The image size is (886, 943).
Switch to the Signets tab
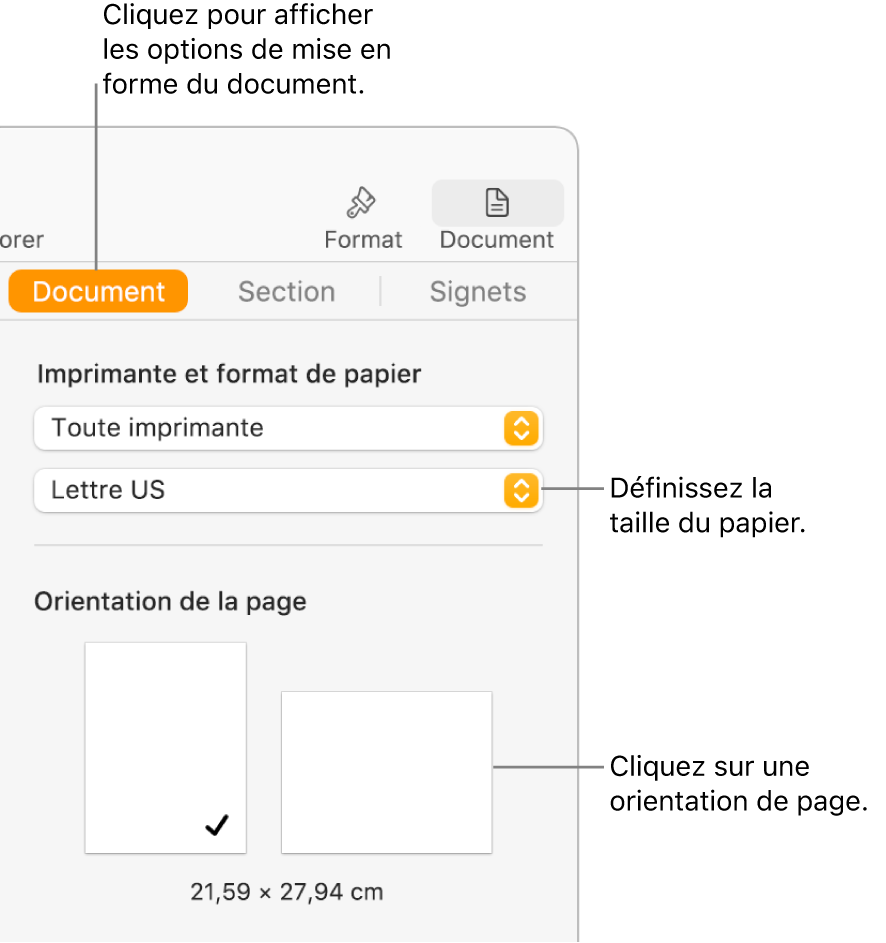pos(477,292)
